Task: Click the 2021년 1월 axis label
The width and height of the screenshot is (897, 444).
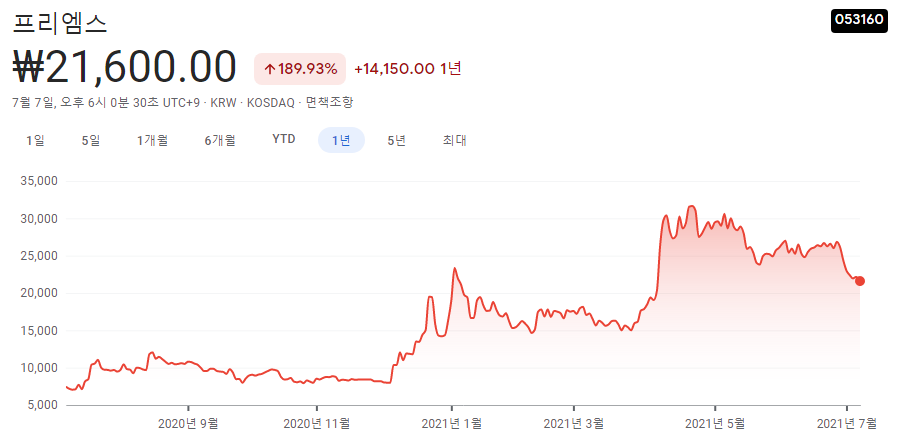Action: [451, 424]
